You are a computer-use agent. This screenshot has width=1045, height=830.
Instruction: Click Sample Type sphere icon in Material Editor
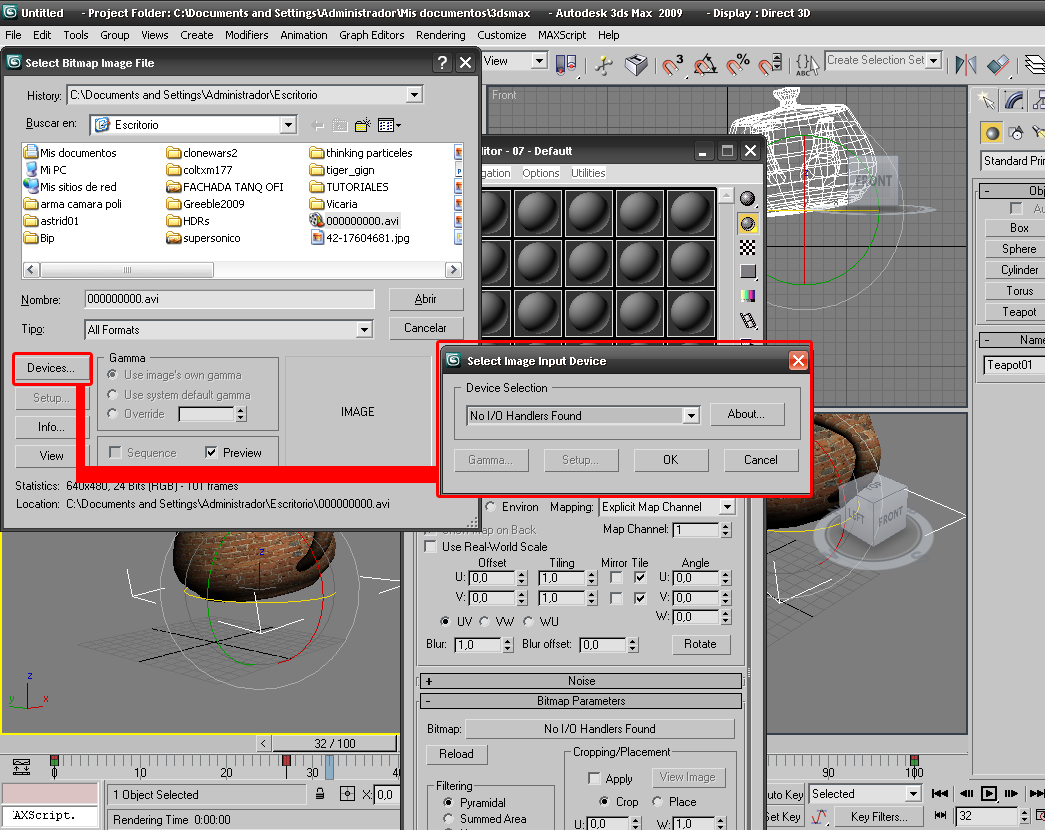click(x=748, y=199)
